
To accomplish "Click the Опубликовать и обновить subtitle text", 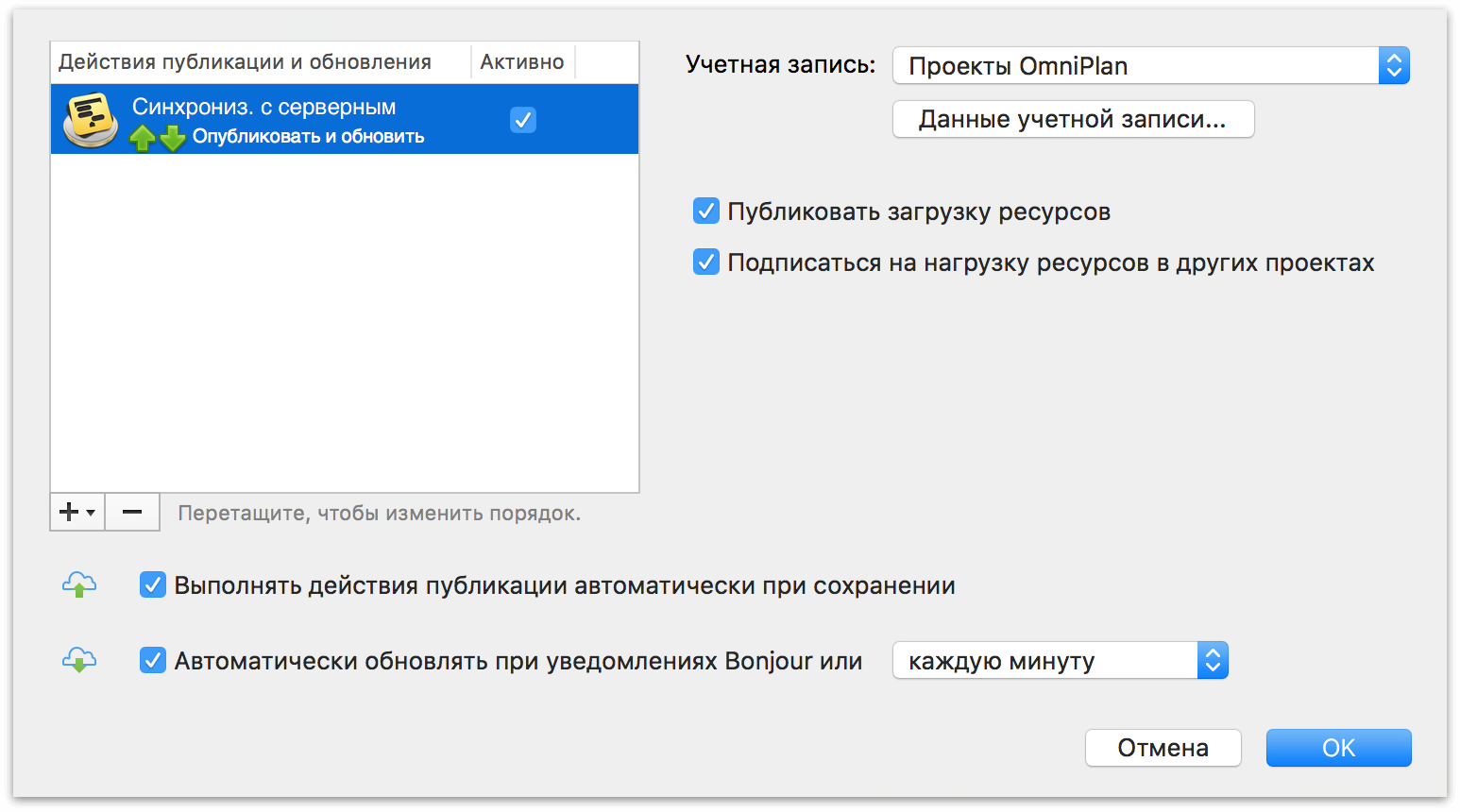I will (x=309, y=137).
